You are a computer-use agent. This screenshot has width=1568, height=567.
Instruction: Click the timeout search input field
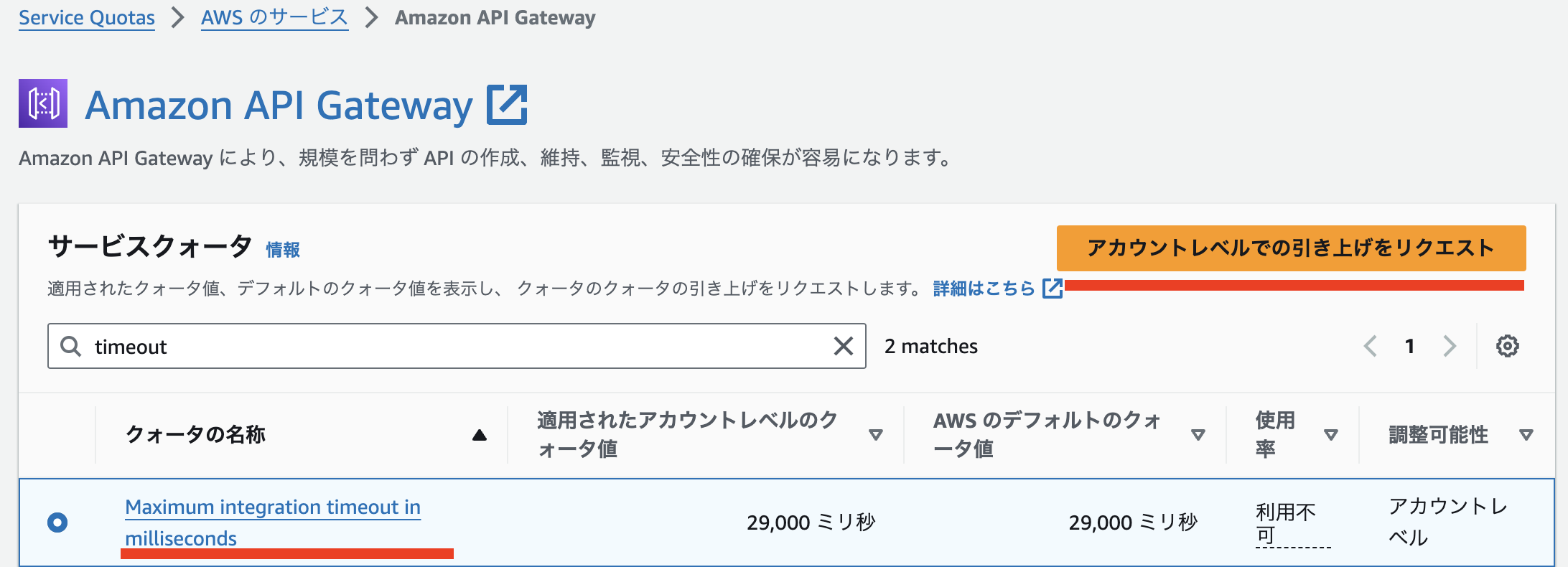click(x=459, y=347)
